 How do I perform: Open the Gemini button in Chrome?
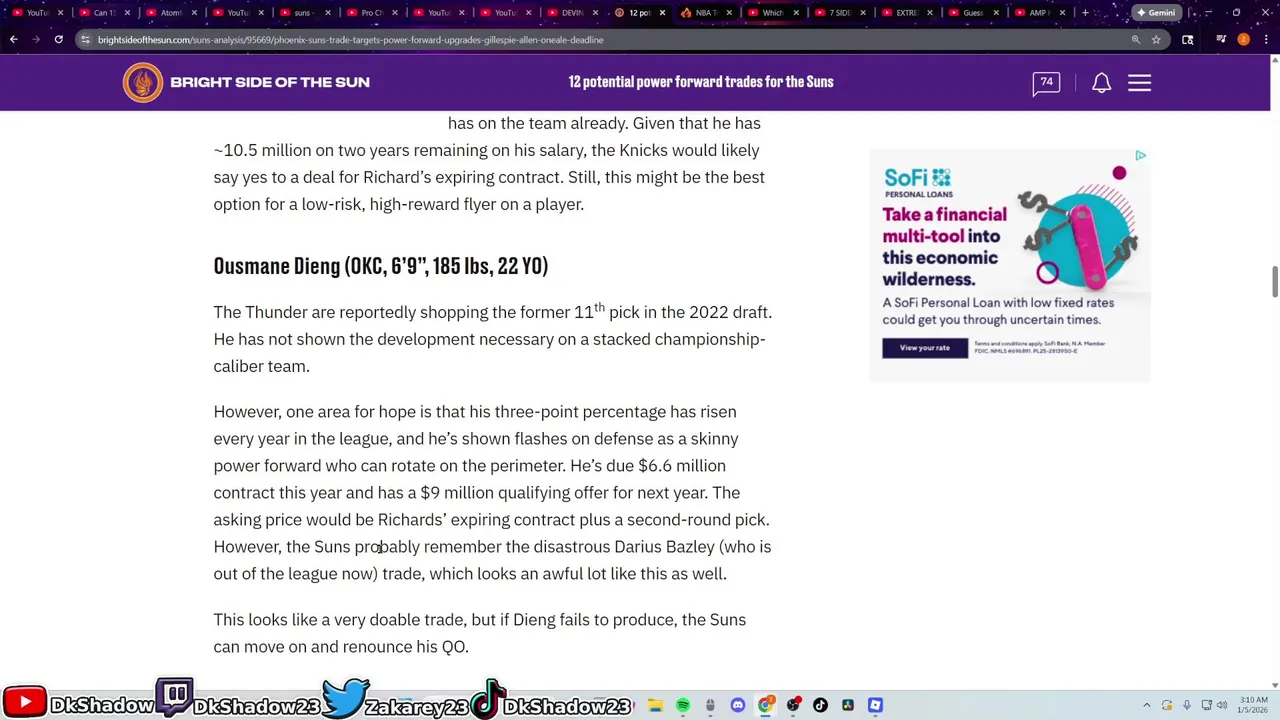(1155, 13)
